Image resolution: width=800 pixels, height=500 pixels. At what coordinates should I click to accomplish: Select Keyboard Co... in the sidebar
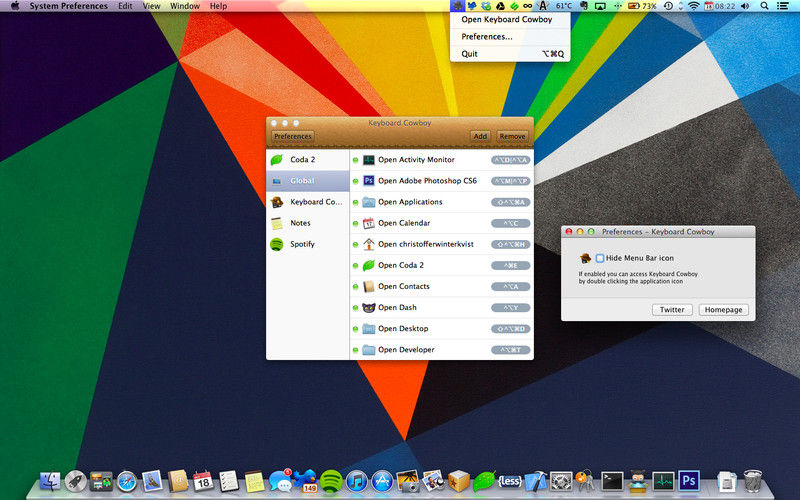(x=308, y=202)
